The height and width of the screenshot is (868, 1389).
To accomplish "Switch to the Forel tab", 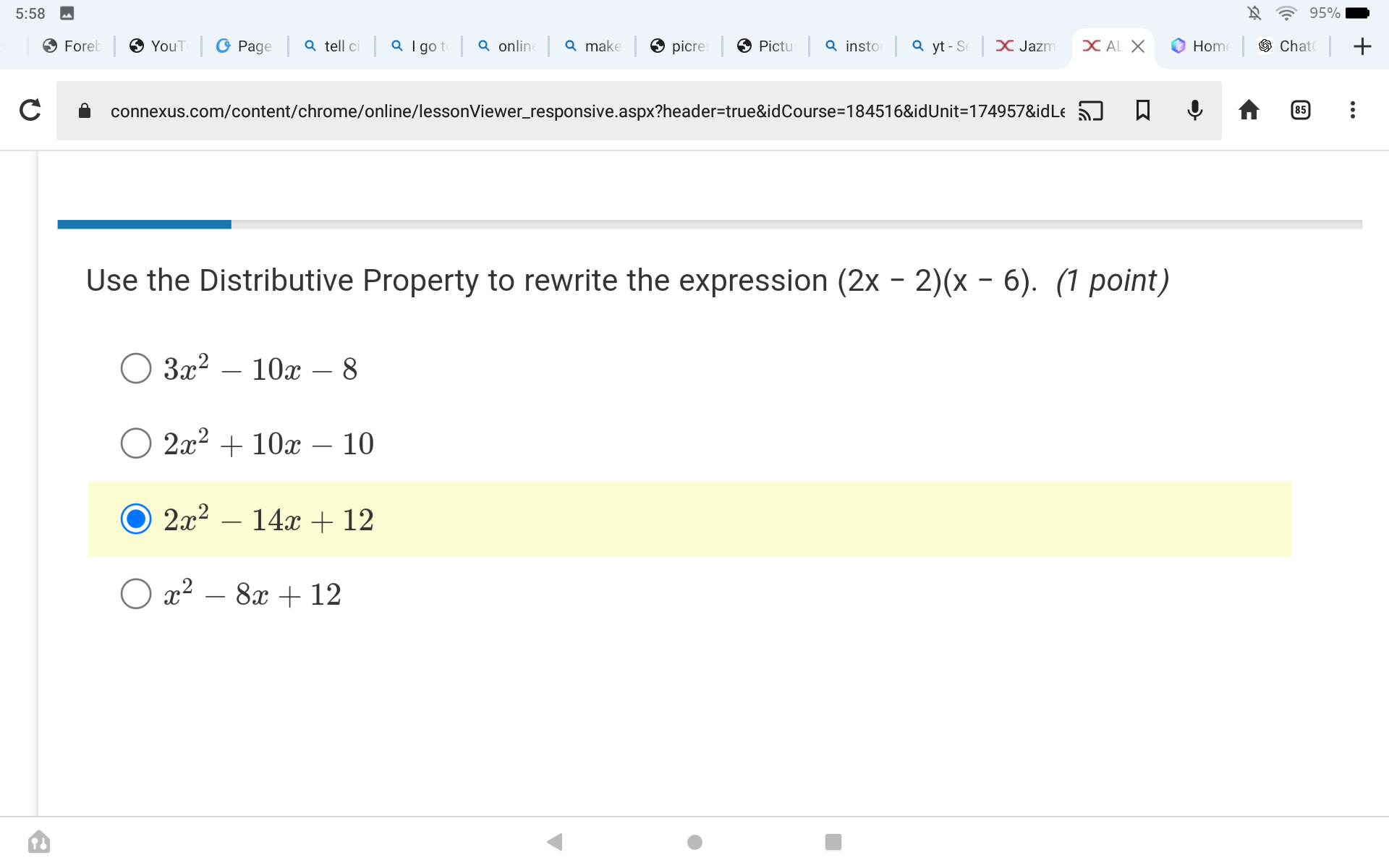I will (x=71, y=46).
